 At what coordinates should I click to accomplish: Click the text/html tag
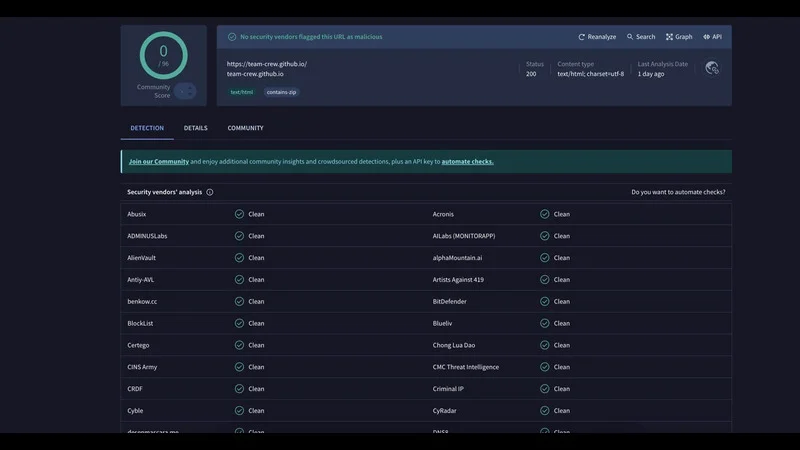pyautogui.click(x=241, y=92)
